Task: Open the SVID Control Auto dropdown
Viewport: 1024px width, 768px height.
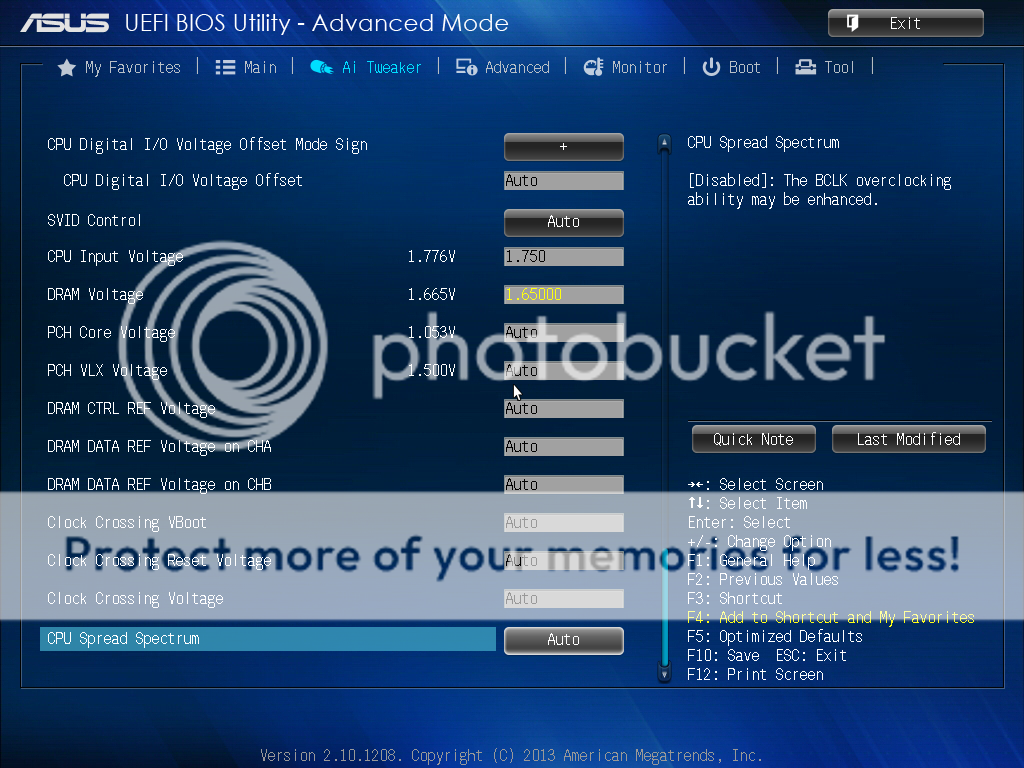Action: pyautogui.click(x=563, y=222)
